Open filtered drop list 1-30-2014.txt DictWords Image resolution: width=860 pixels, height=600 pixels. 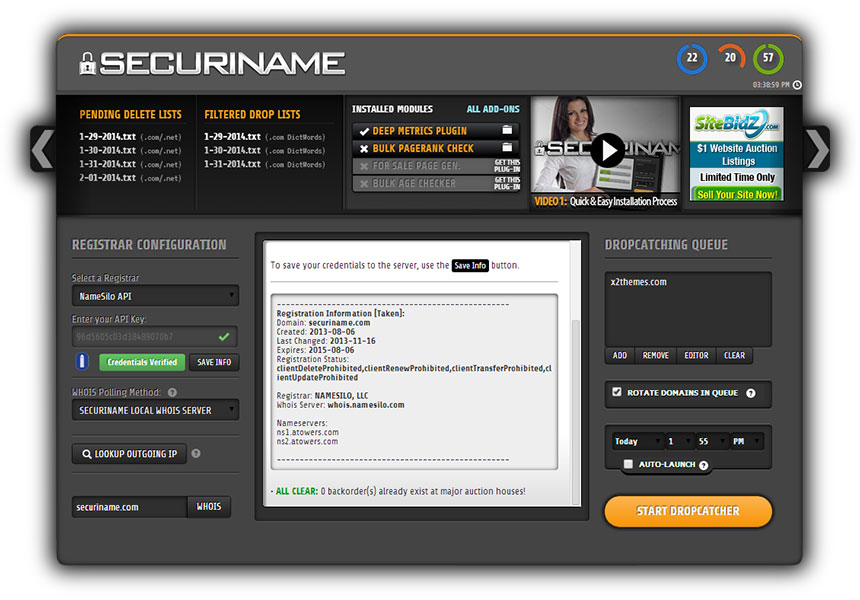coord(264,150)
